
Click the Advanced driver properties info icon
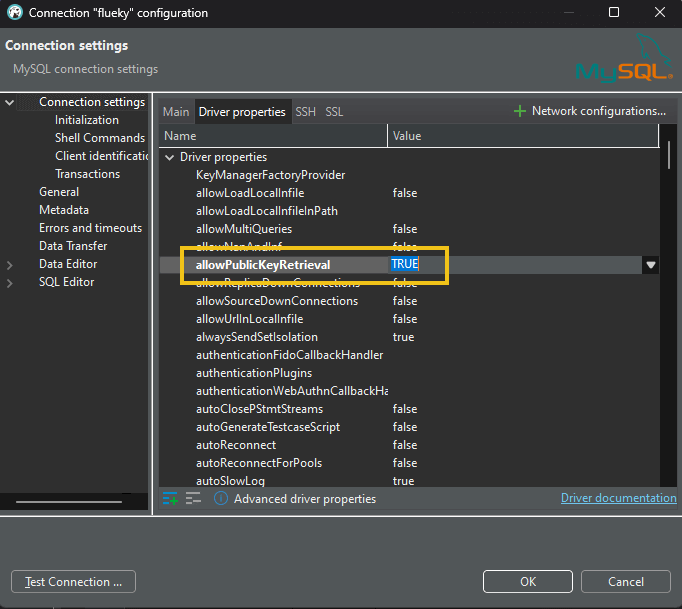[221, 498]
